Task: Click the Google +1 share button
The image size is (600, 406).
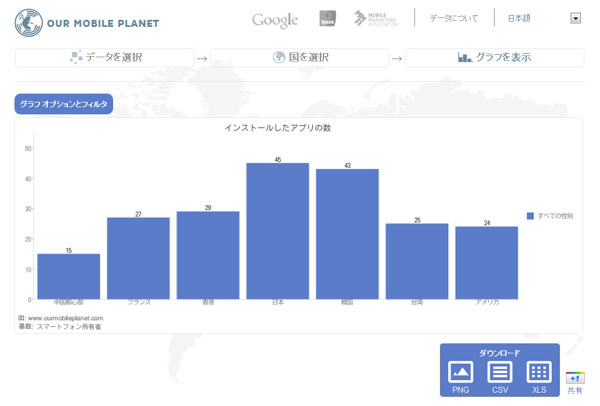Action: pos(574,378)
